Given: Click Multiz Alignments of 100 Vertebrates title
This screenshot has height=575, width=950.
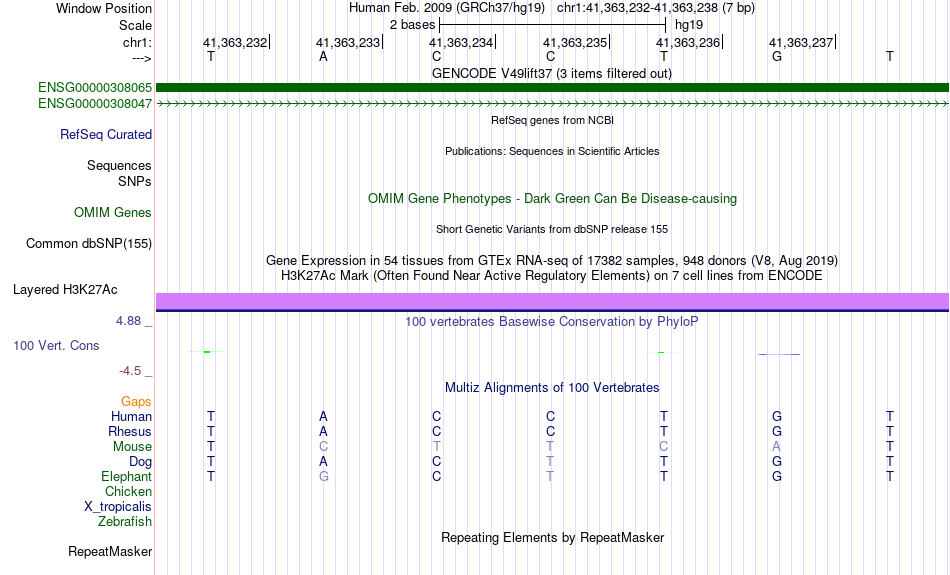Looking at the screenshot, I should point(552,388).
